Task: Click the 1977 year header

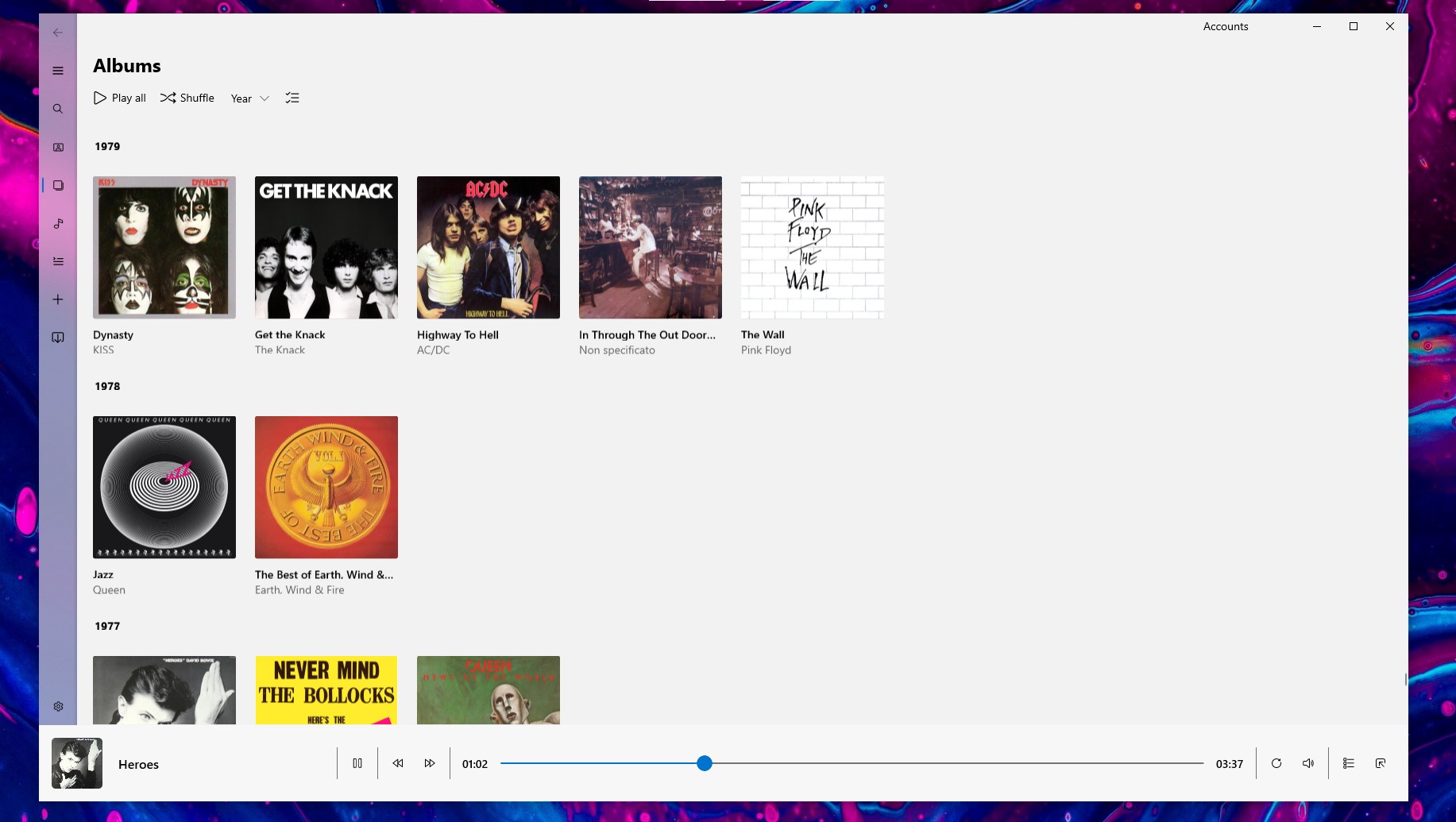Action: click(107, 626)
